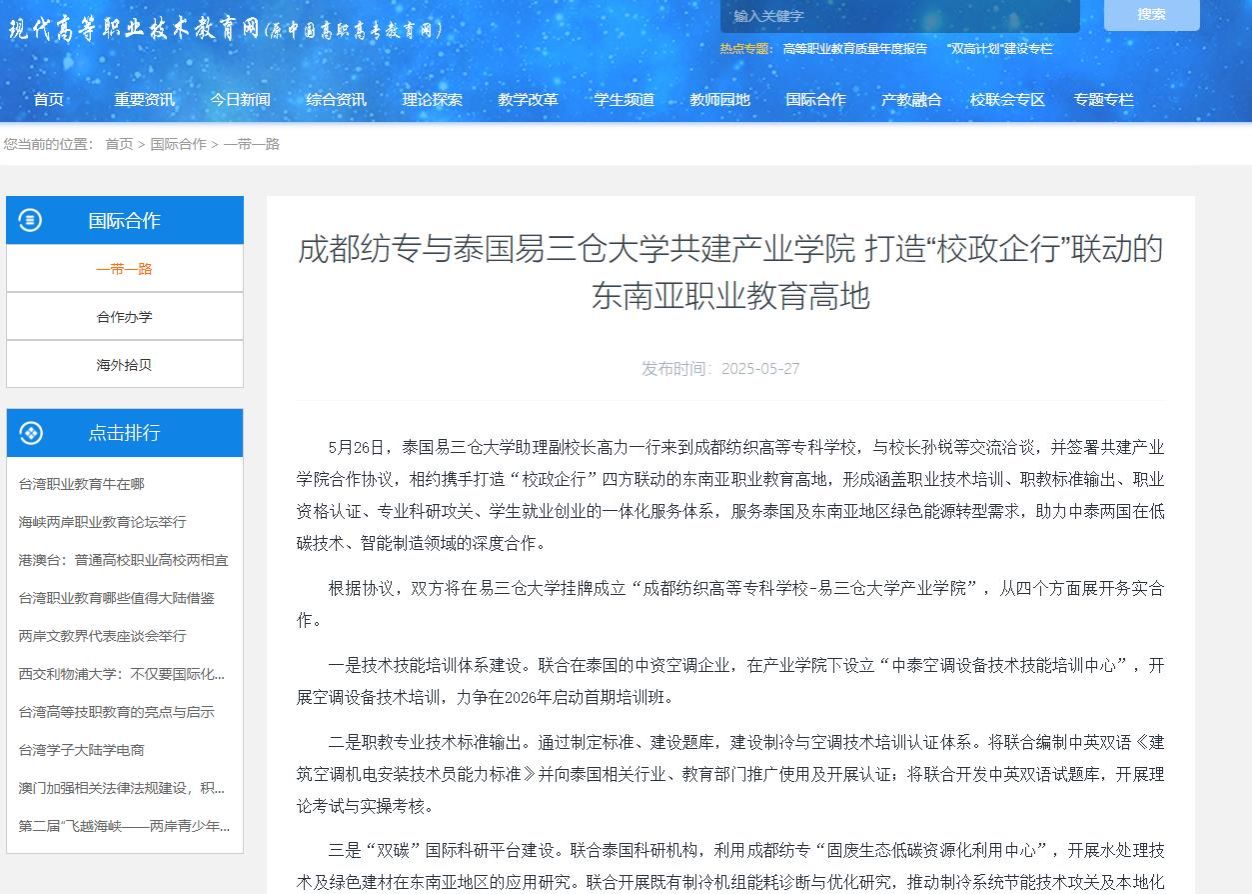Select 教学改革 from the navigation bar
Screen dimensions: 1252x894
click(x=528, y=99)
